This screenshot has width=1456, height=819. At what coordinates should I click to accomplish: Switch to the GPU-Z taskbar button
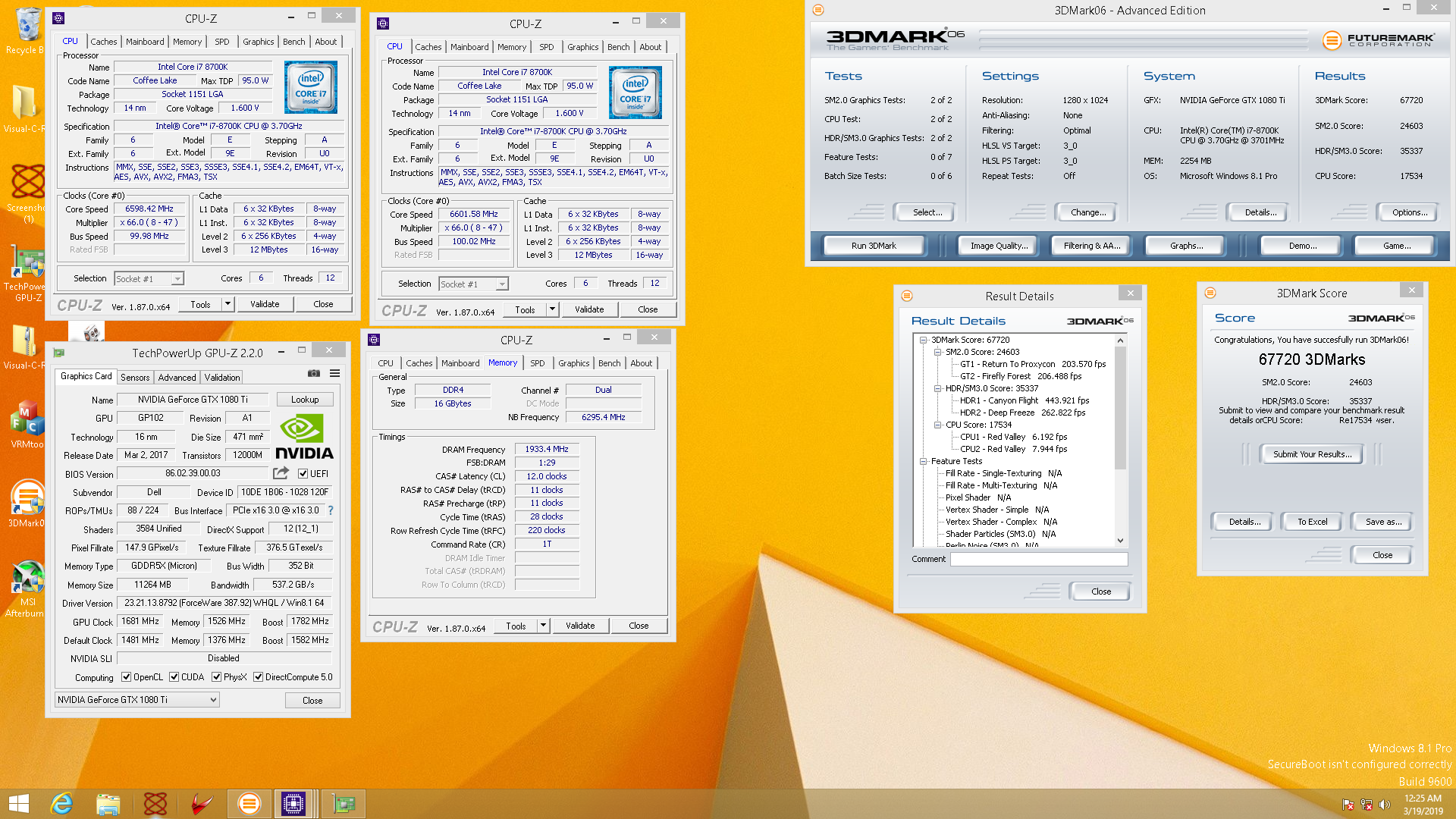click(343, 804)
